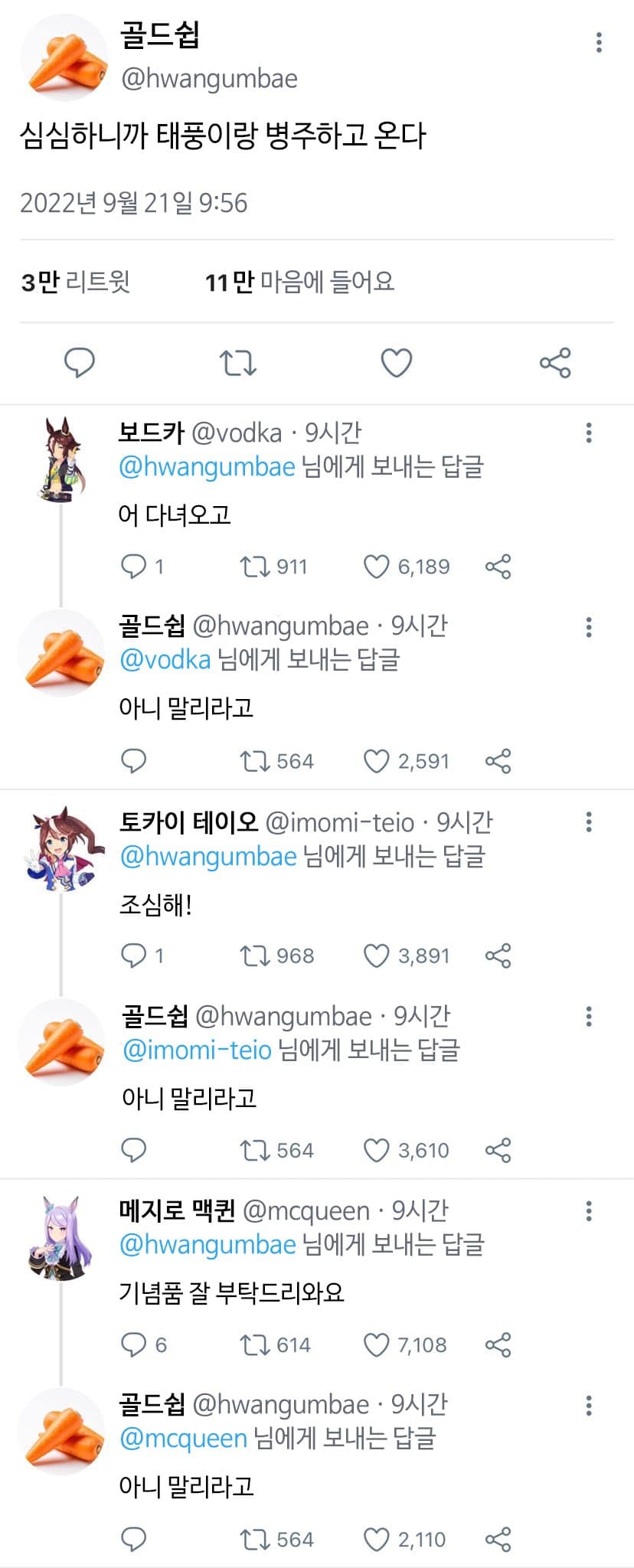
Task: Share 토카이 테이오's reply
Action: 498,955
